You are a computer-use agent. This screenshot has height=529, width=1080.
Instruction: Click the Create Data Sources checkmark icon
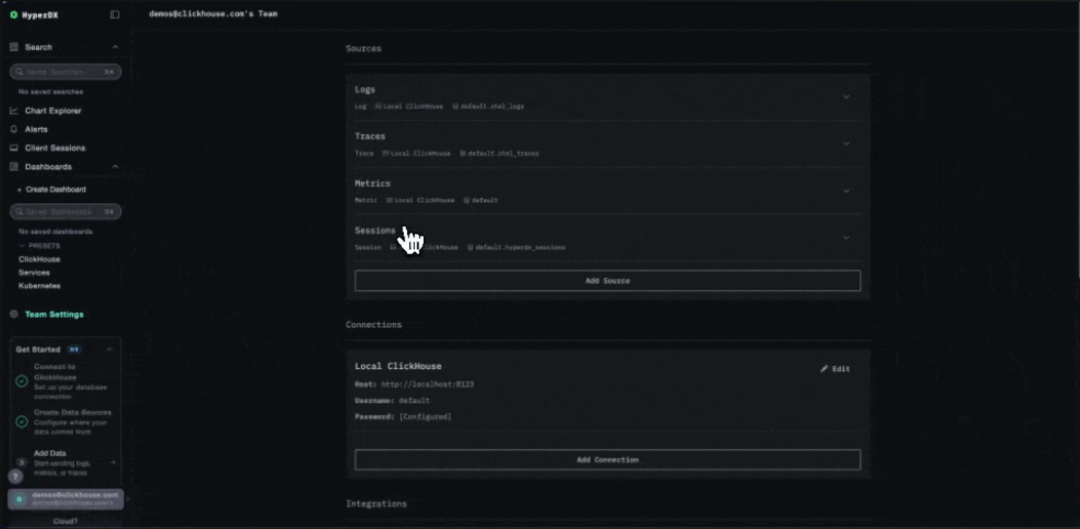click(22, 422)
